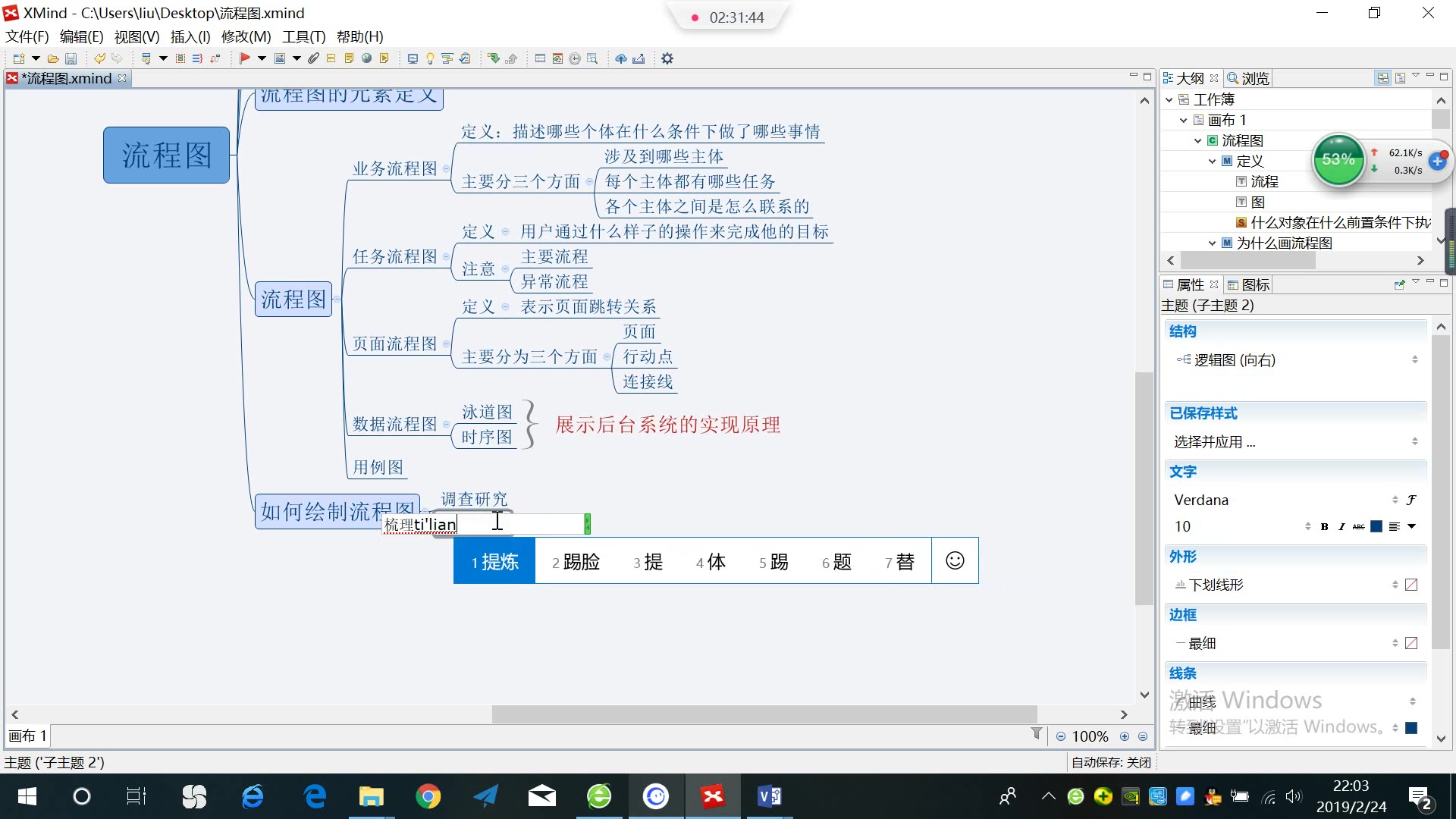
Task: Open 插入(I) menu
Action: click(x=190, y=36)
